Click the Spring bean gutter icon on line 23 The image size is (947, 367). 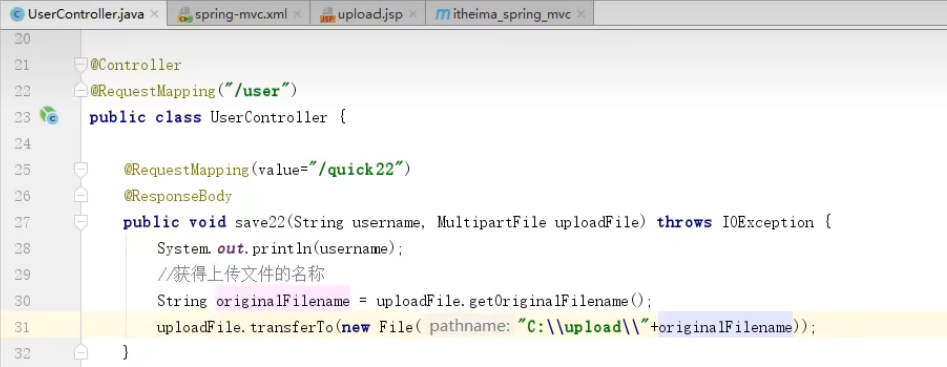[49, 115]
